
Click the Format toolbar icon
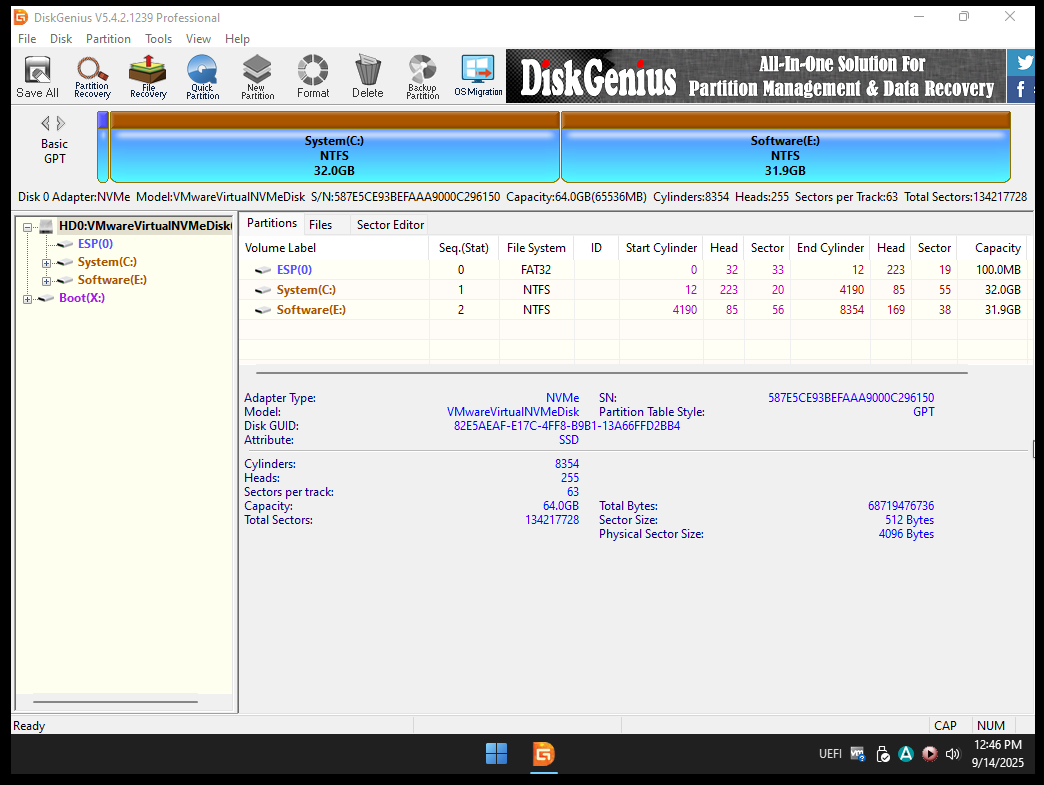point(313,77)
